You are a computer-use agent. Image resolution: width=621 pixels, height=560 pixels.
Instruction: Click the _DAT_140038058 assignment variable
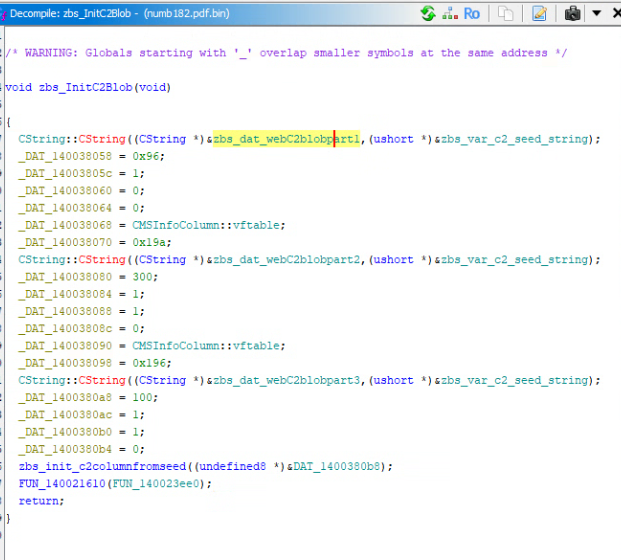pos(62,157)
